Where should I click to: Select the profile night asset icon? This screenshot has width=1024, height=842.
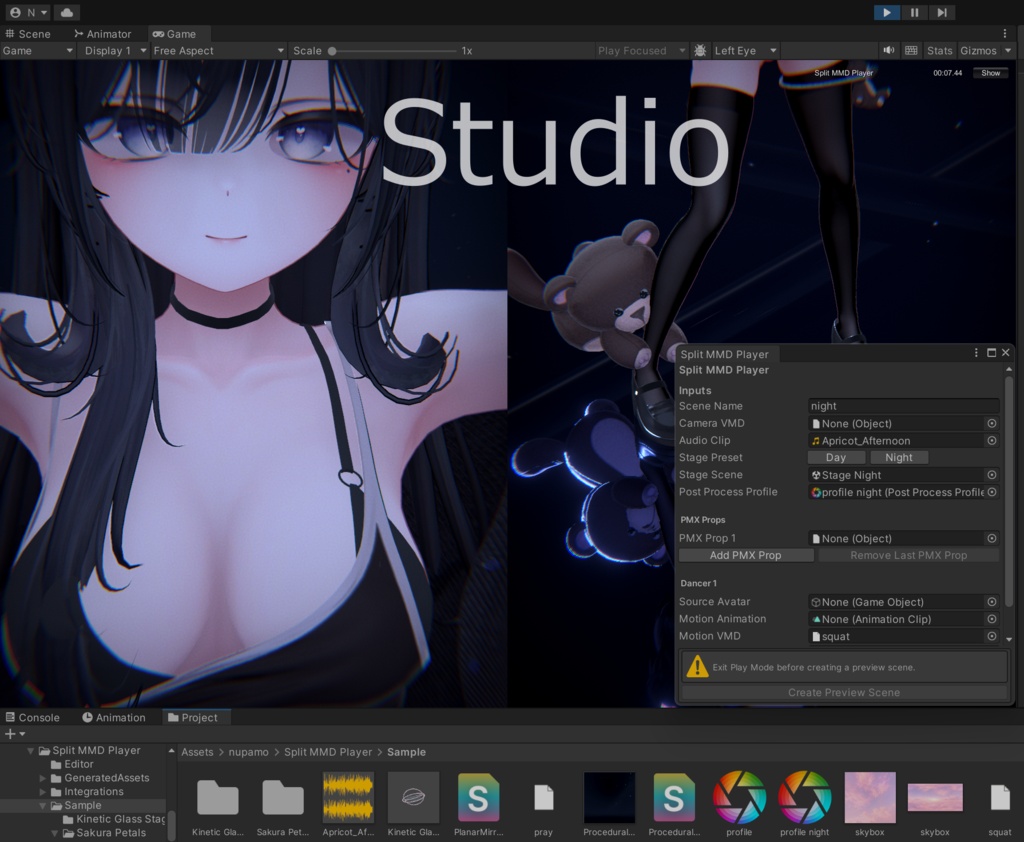point(804,797)
